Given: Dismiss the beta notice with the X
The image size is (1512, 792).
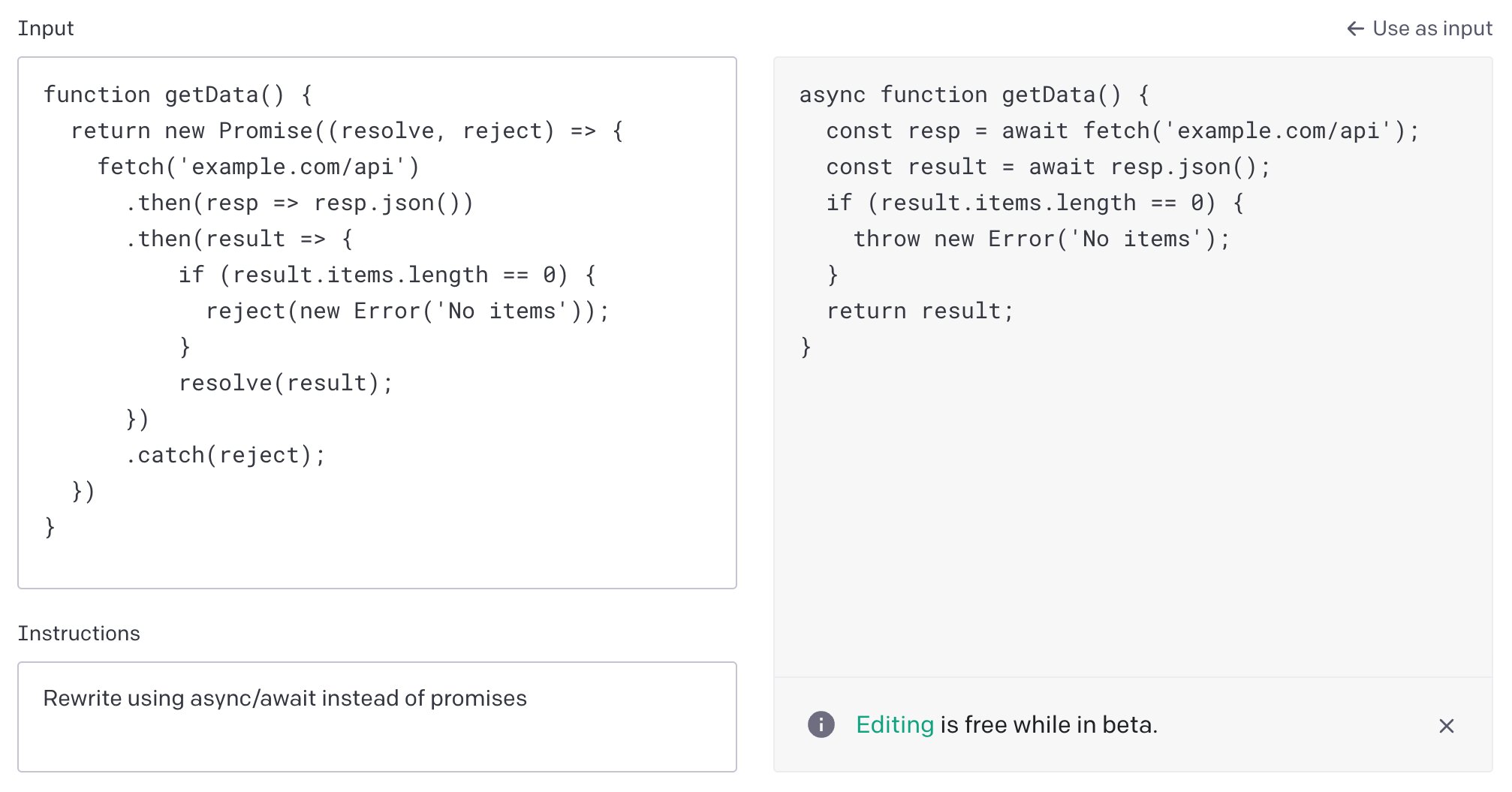Looking at the screenshot, I should (x=1446, y=726).
